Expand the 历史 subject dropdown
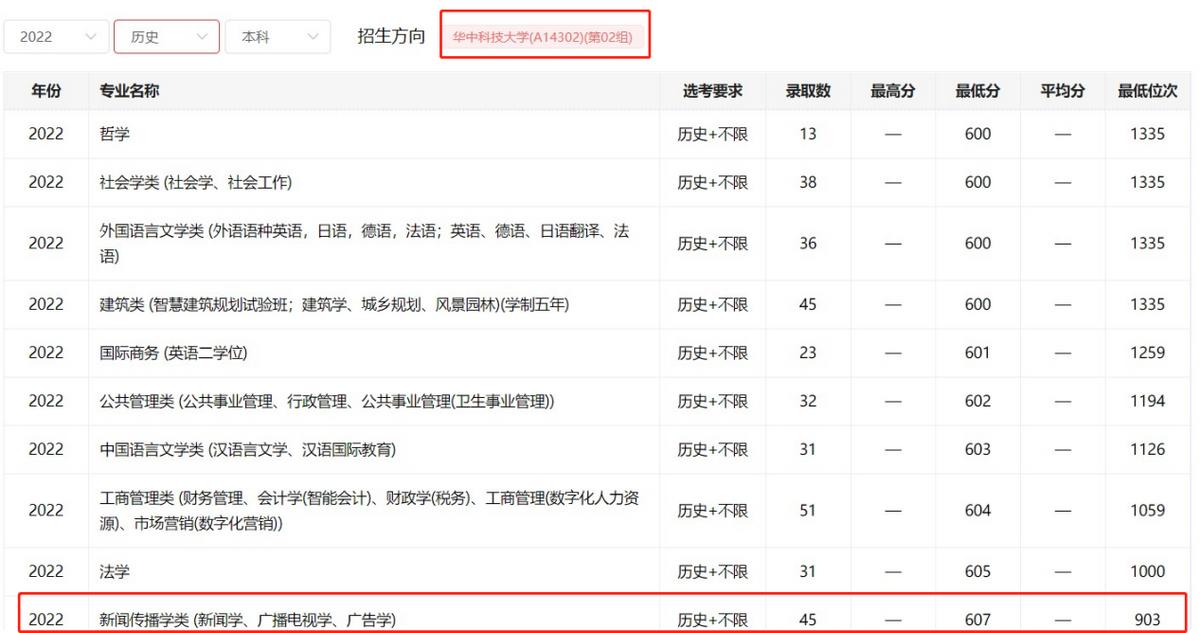Viewport: 1200px width, 633px height. [x=166, y=36]
